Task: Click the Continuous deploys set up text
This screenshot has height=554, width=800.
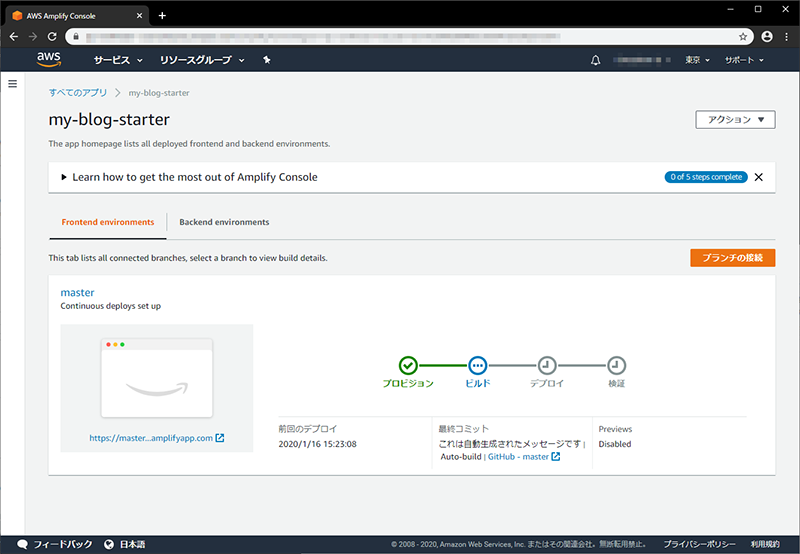Action: tap(111, 306)
